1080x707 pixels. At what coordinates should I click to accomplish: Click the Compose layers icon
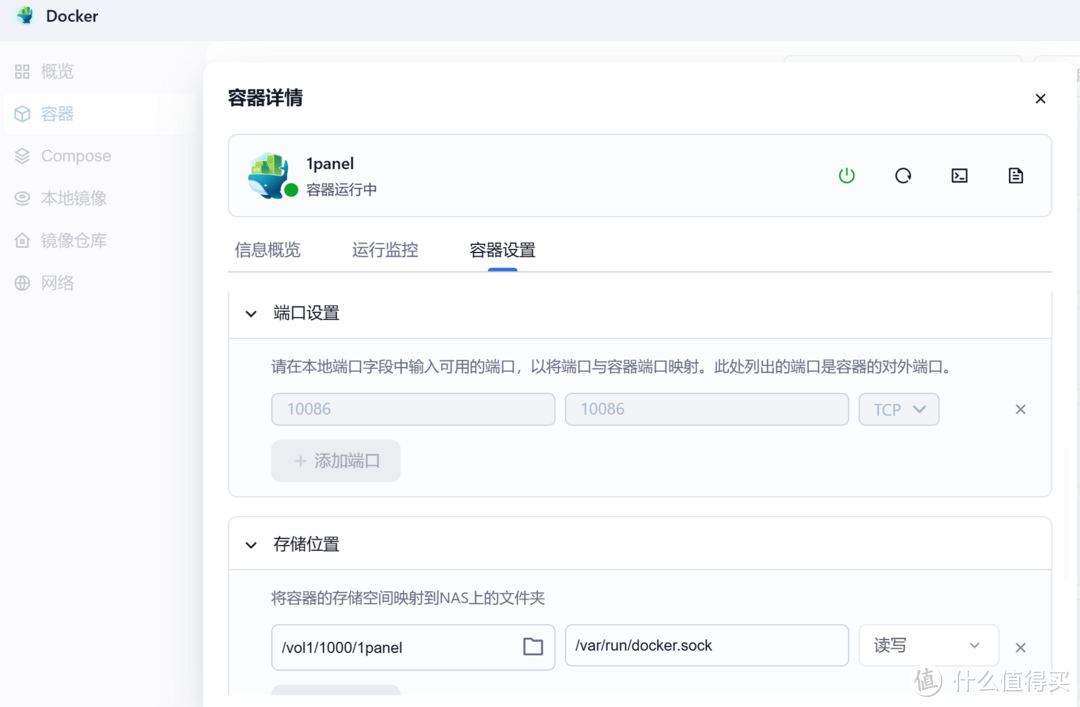coord(22,156)
